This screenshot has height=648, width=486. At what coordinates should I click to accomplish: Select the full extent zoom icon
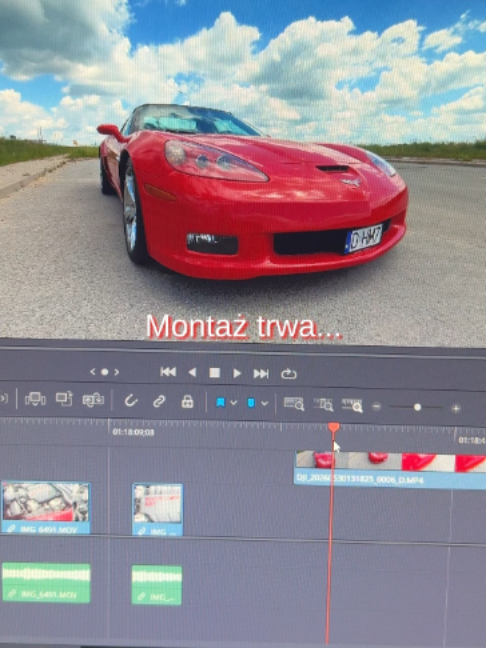[x=293, y=404]
